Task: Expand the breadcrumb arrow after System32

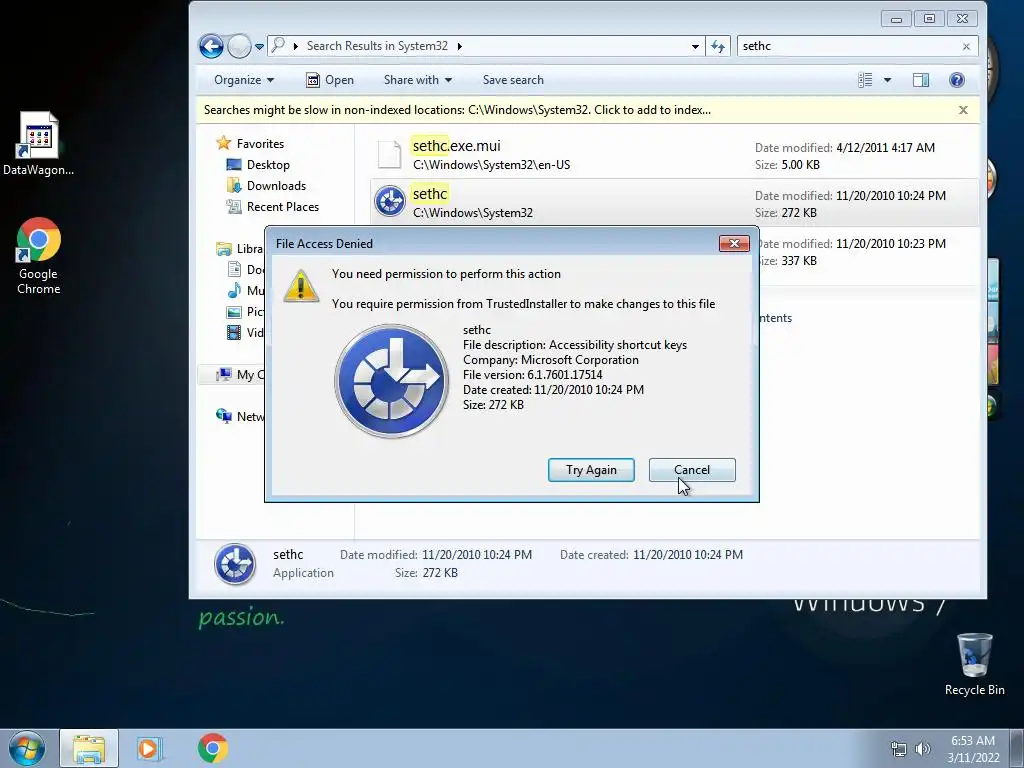Action: tap(460, 46)
